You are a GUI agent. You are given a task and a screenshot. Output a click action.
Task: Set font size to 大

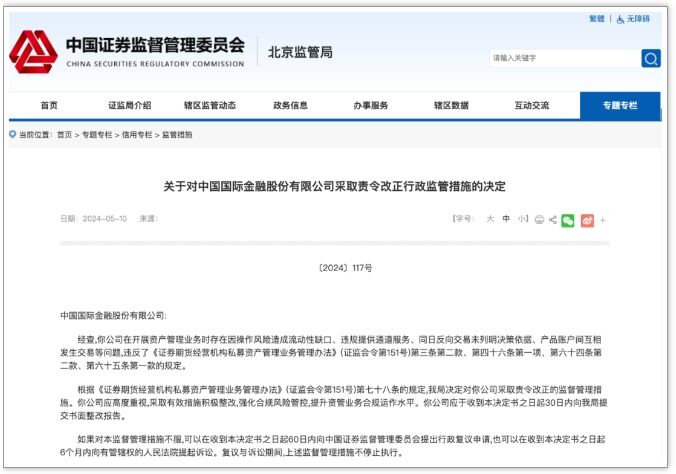[490, 219]
